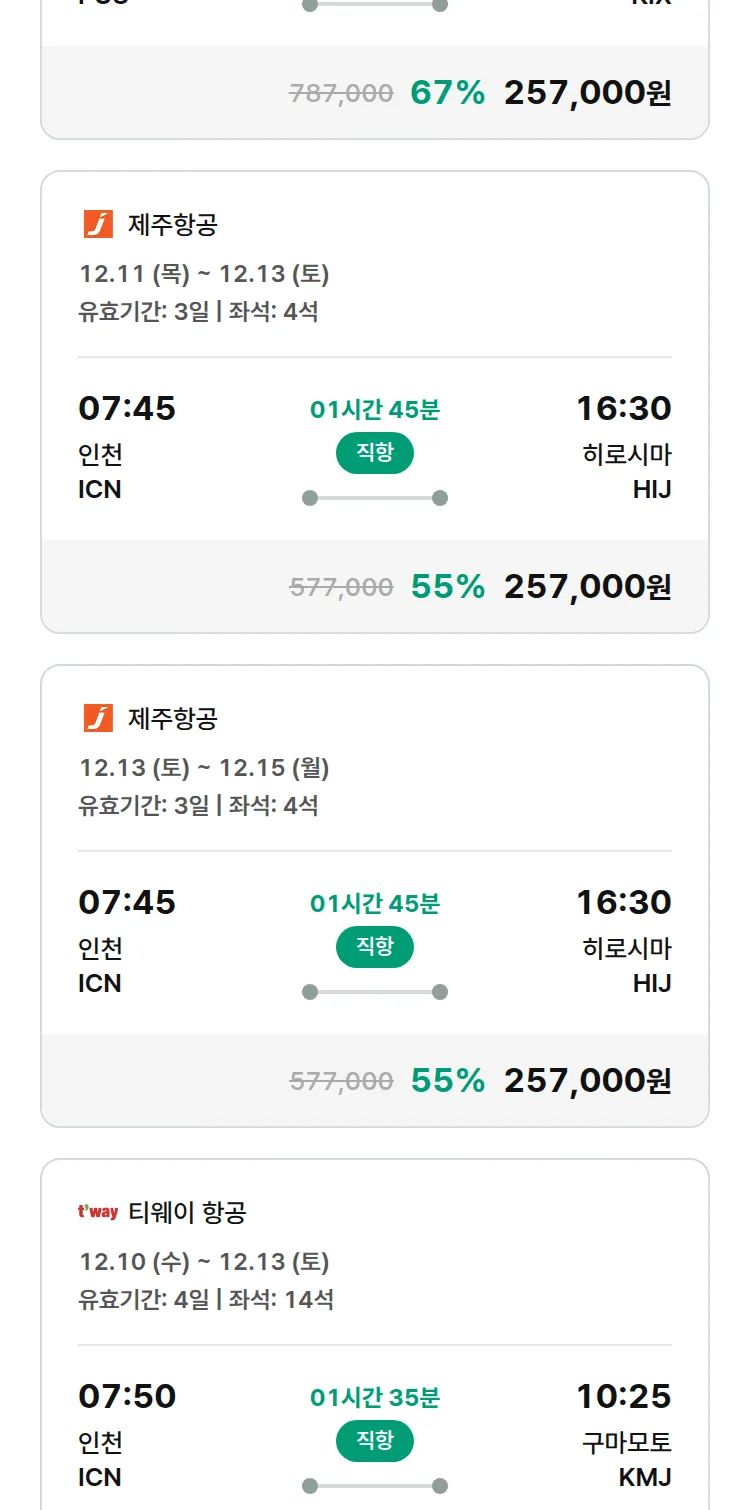Tap 직항 badge on the 12.13–12.15 Hiroshima flight
The image size is (750, 1510).
tap(375, 947)
